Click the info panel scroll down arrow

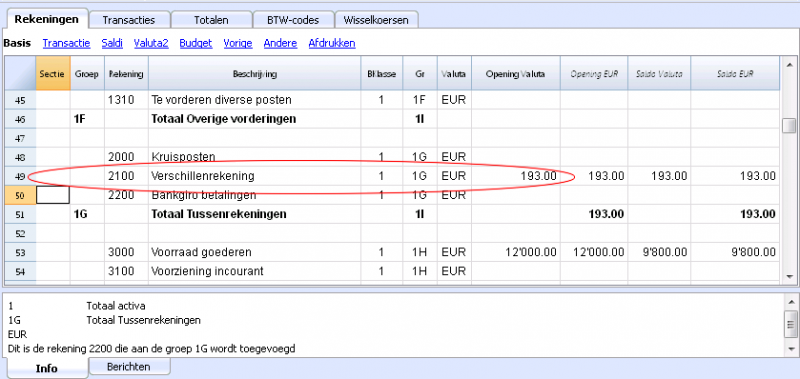pyautogui.click(x=791, y=349)
